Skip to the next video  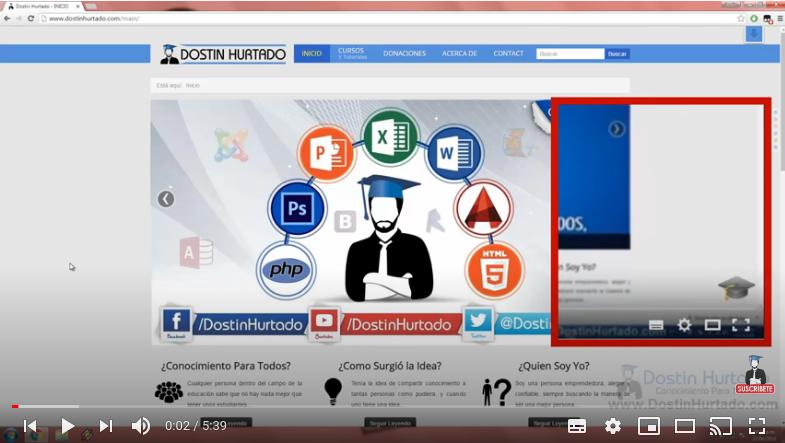[106, 426]
